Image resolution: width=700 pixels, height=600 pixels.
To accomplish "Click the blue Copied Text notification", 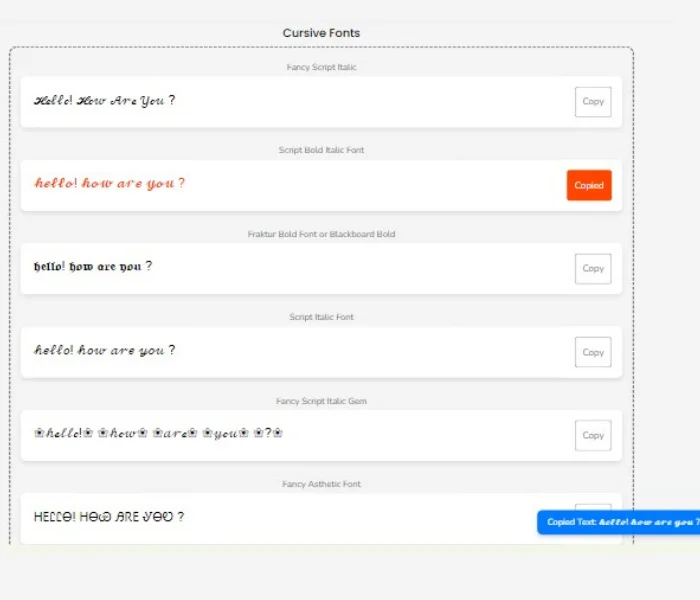I will [x=620, y=522].
